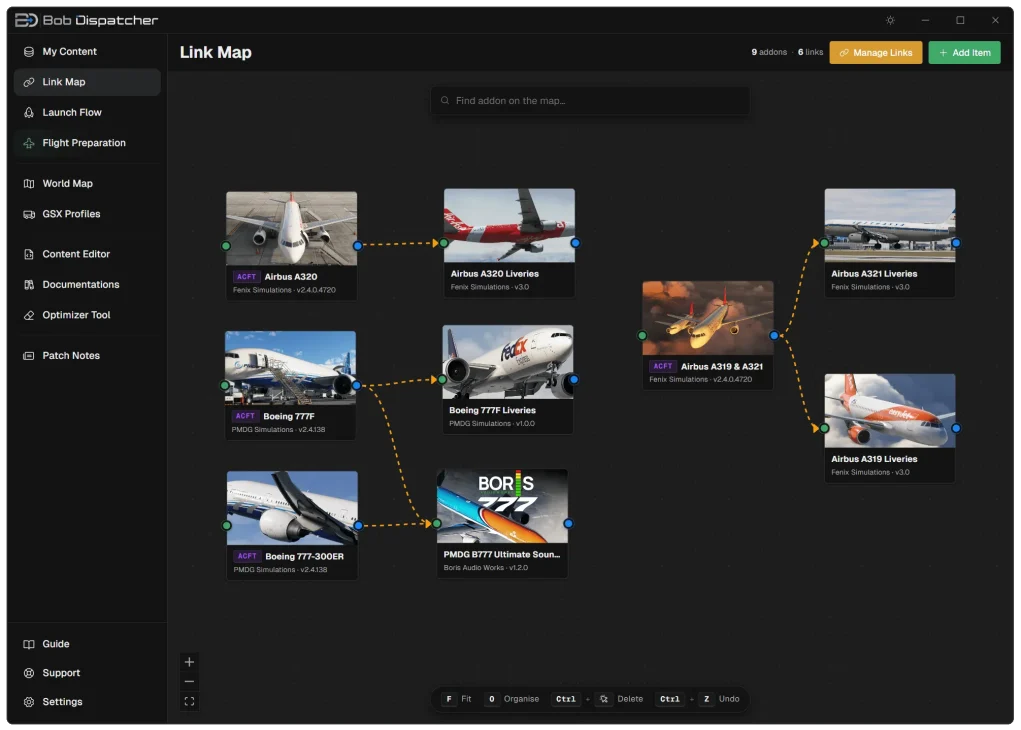Open Support in the sidebar
Image resolution: width=1021 pixels, height=730 pixels.
pos(87,673)
